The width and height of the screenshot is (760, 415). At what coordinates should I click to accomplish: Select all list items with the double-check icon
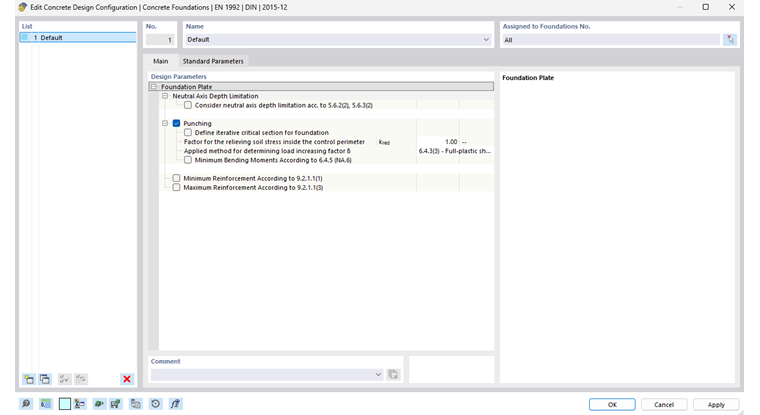click(x=64, y=379)
